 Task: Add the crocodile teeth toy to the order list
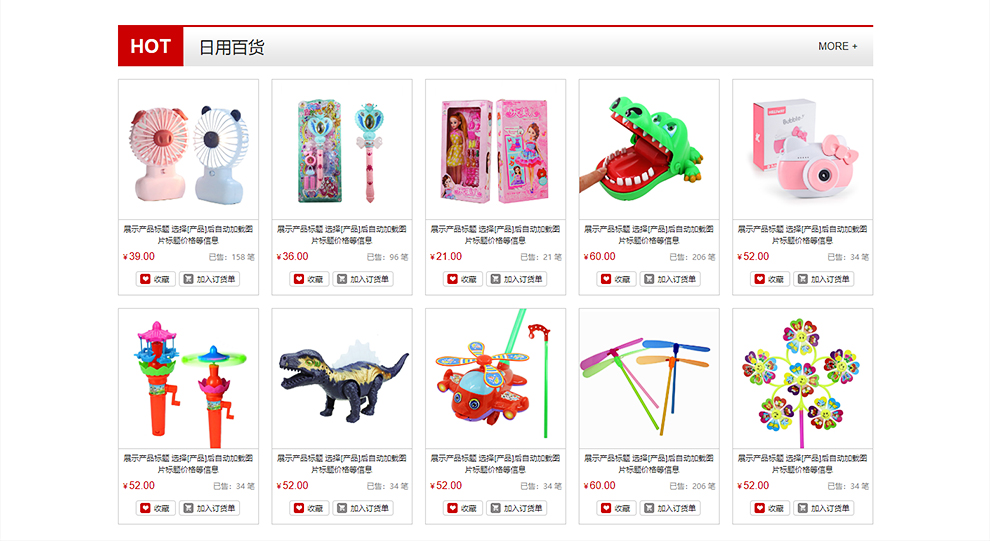(x=670, y=279)
